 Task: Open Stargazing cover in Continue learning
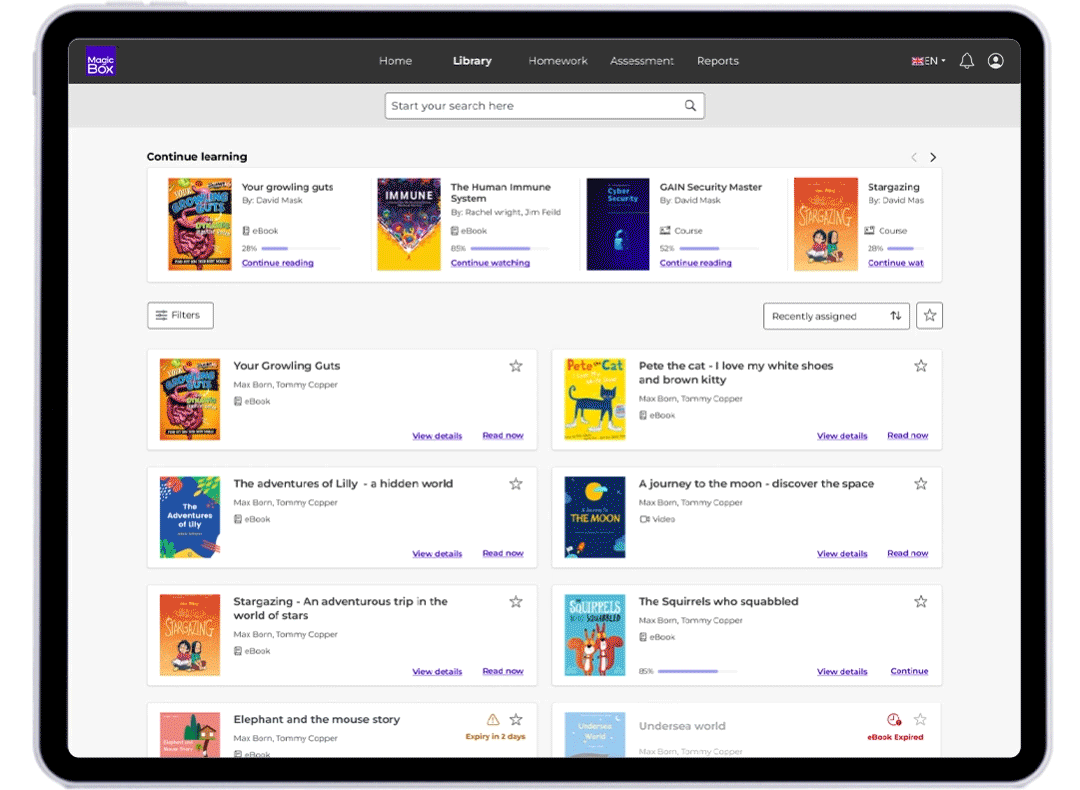tap(826, 224)
